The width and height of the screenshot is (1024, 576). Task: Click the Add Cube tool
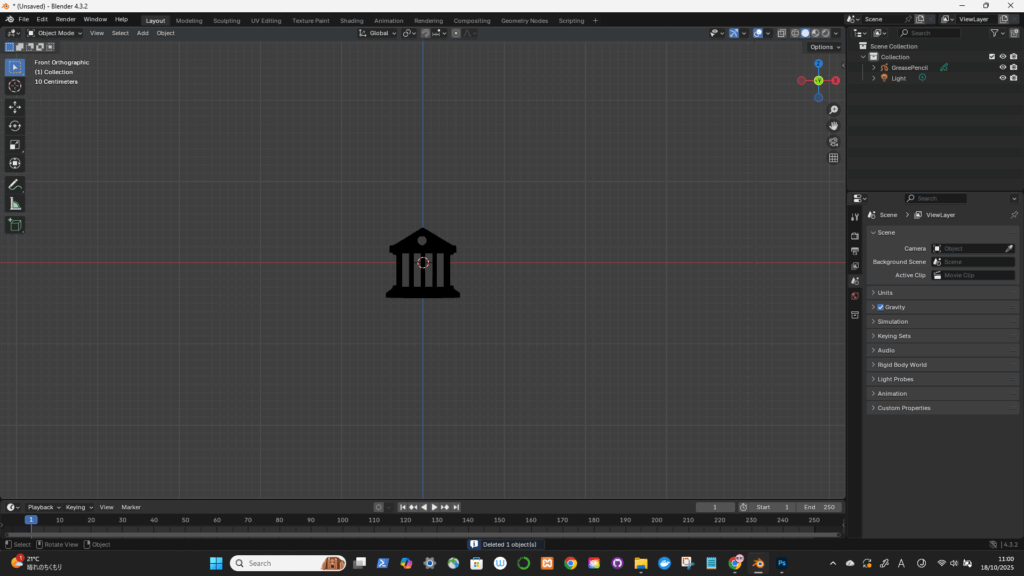click(15, 225)
